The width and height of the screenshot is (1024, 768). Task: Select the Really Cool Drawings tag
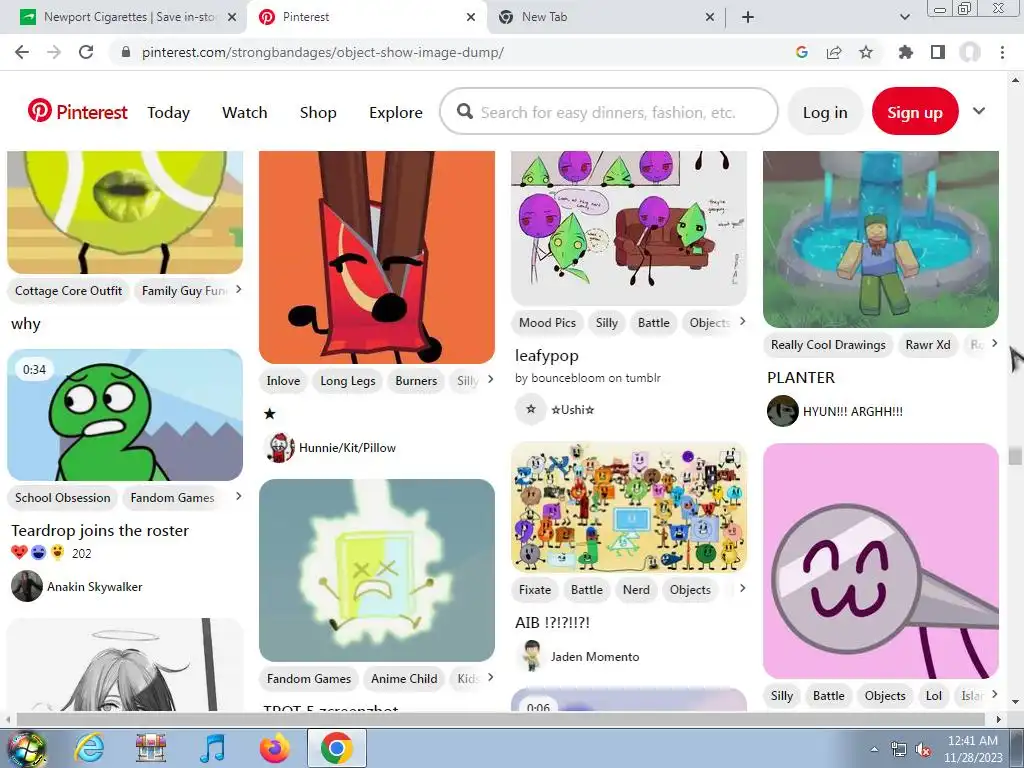tap(828, 345)
